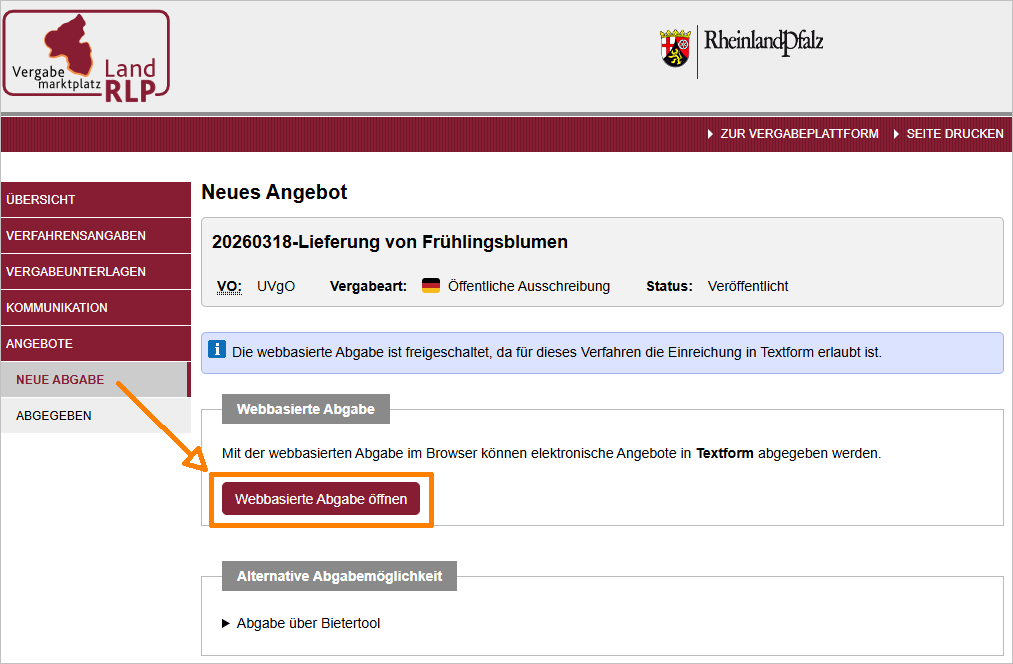Screen dimensions: 1013x664
Task: Follow the ZUR VERGABEPLATTFORM link
Action: coord(798,134)
